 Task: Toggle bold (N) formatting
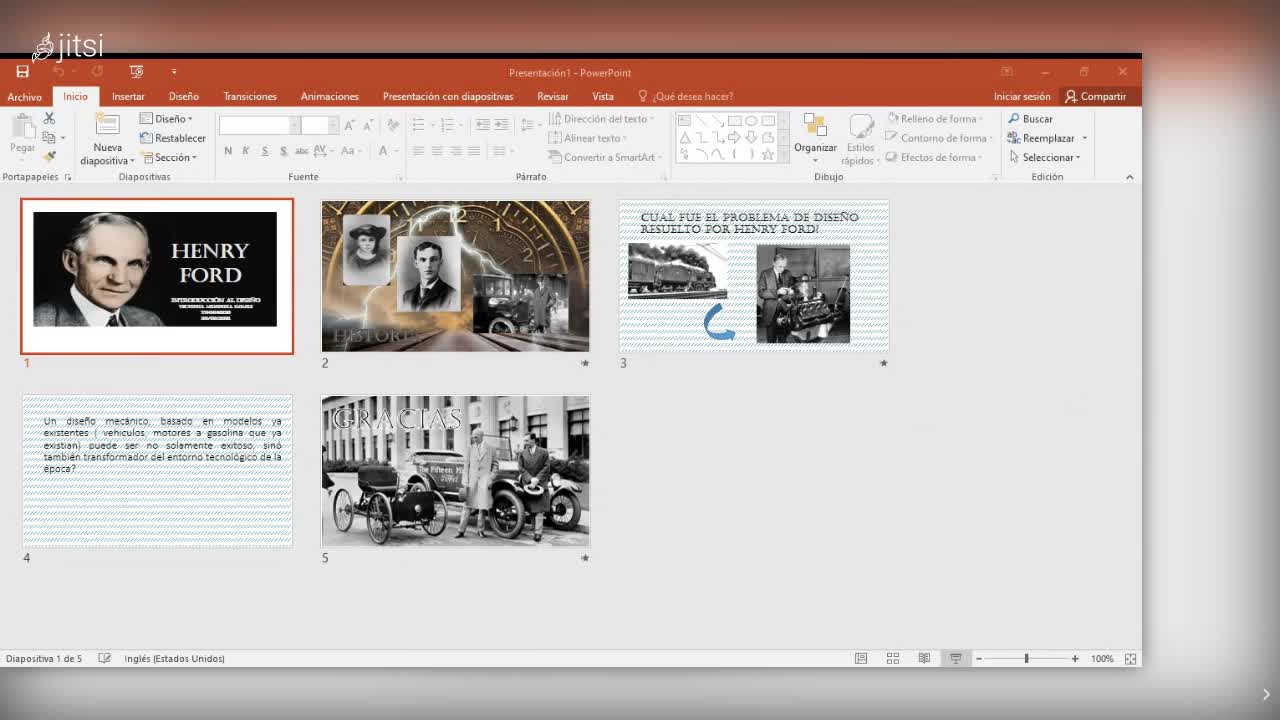click(228, 151)
